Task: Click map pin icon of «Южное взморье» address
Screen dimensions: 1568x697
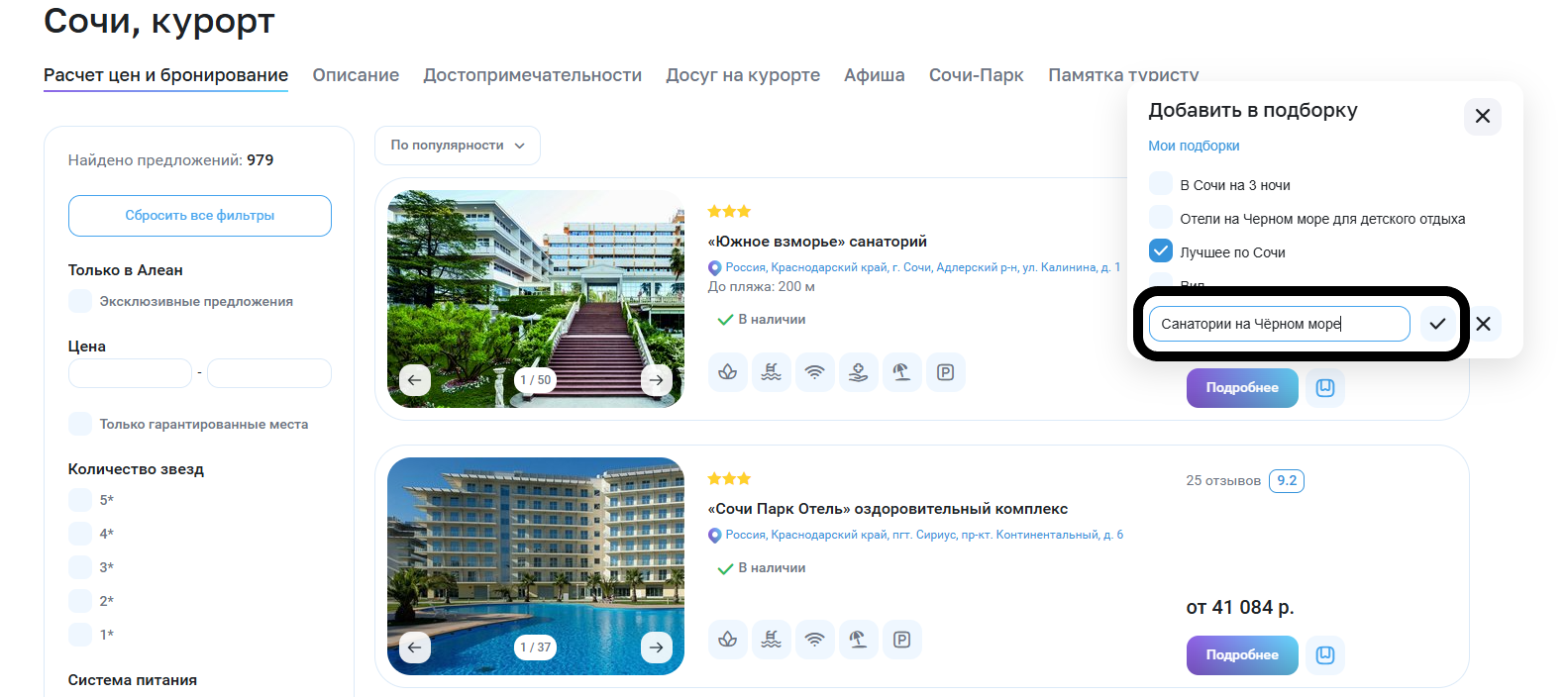Action: click(715, 268)
